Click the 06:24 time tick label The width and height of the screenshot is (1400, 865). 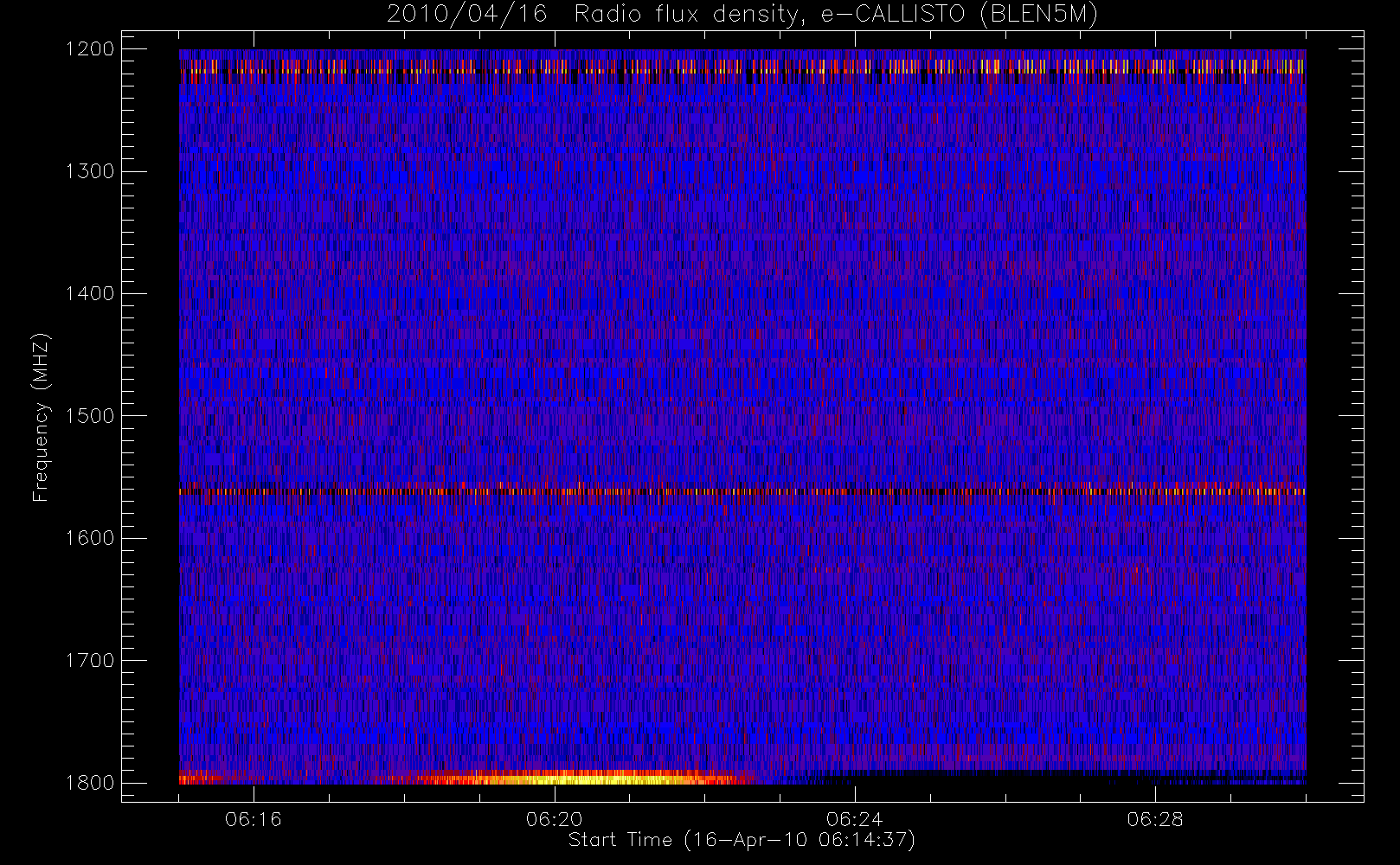854,819
